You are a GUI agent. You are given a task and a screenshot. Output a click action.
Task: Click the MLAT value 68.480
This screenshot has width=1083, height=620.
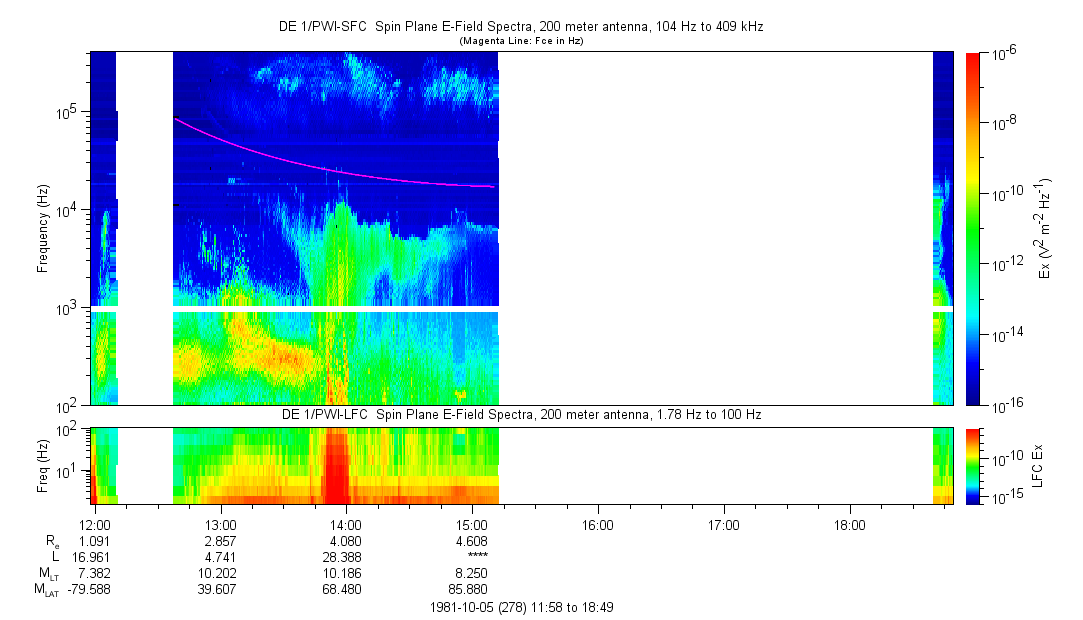(x=346, y=589)
